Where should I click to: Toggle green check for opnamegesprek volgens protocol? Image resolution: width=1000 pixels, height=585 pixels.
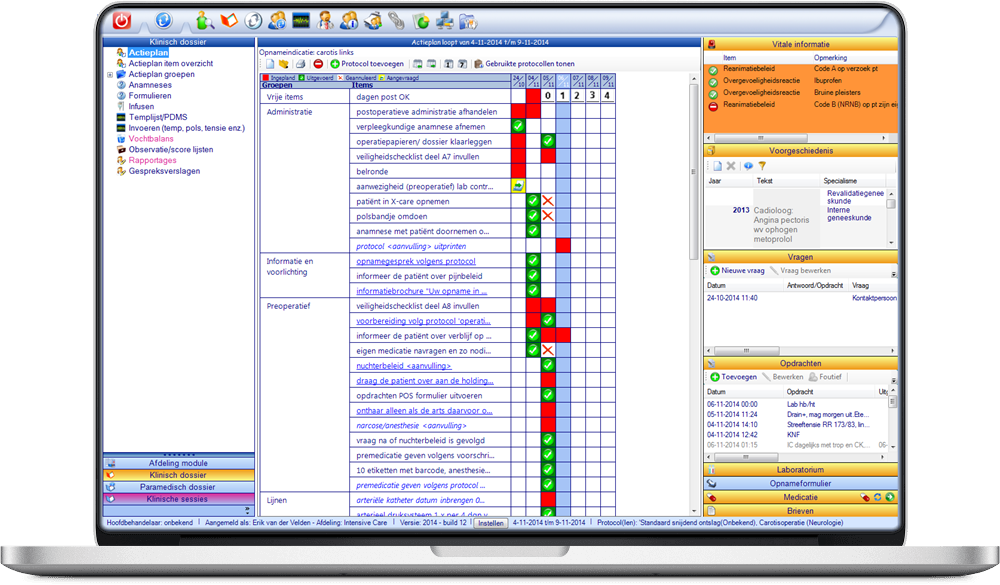533,260
